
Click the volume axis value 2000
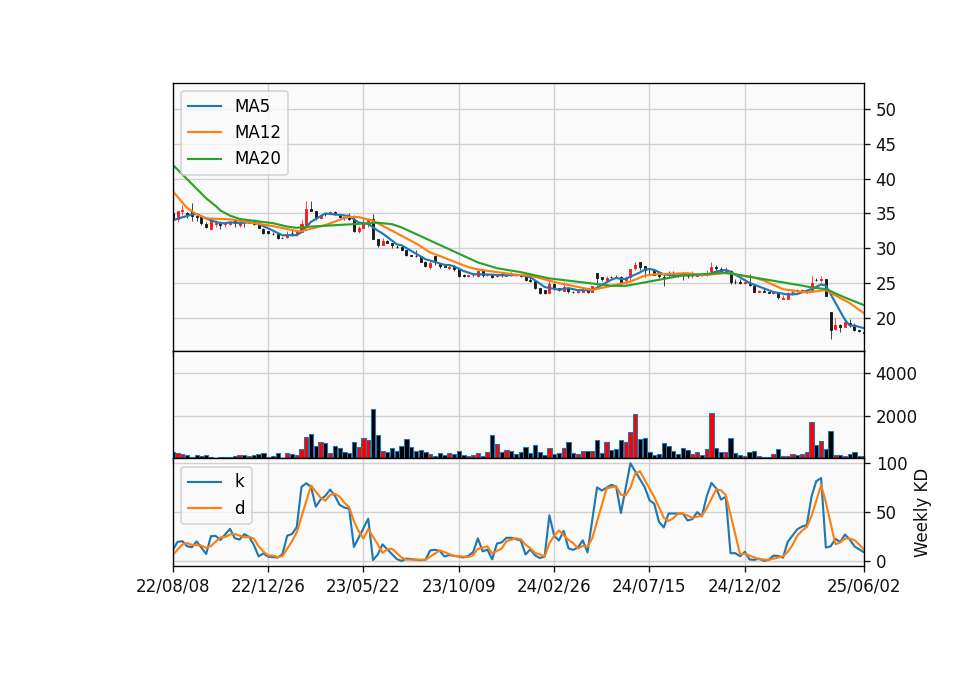896,417
